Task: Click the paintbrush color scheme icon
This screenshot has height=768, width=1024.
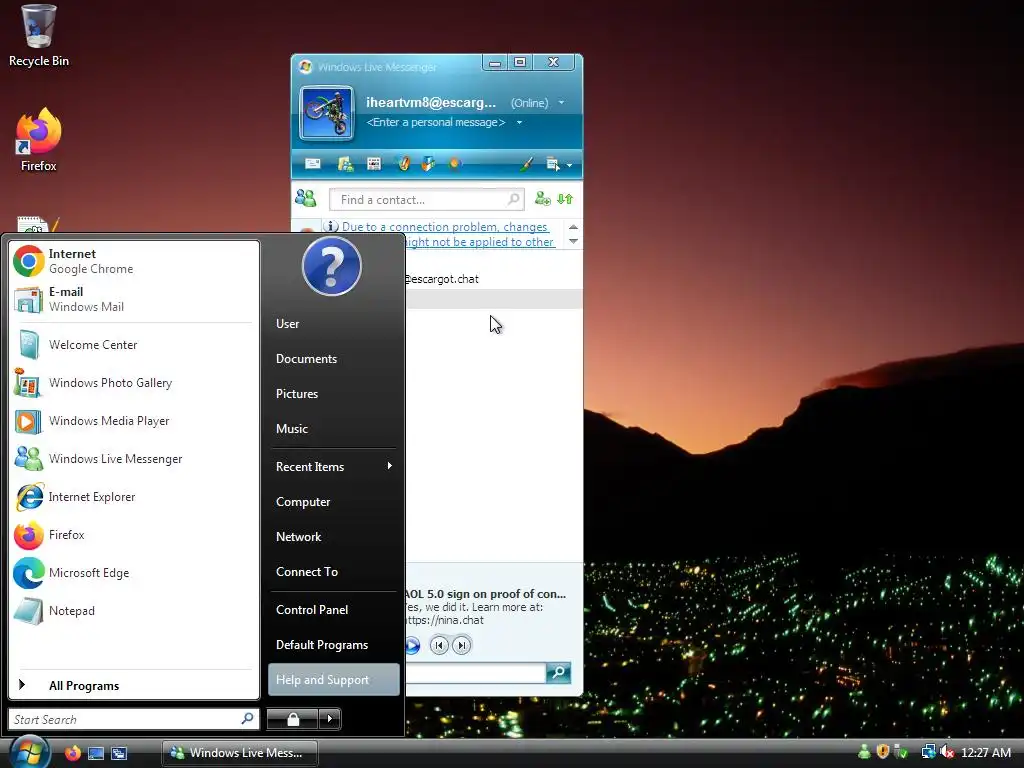Action: (526, 164)
